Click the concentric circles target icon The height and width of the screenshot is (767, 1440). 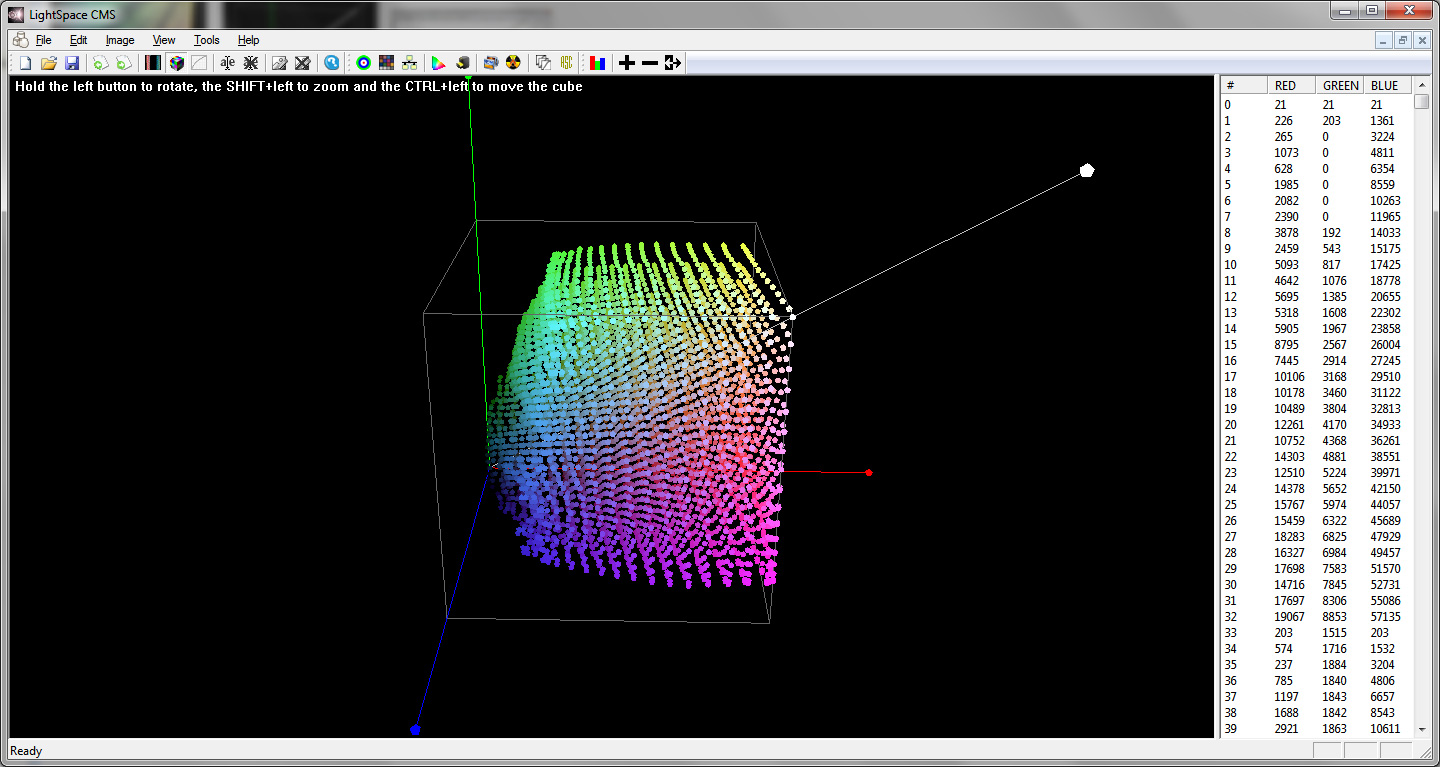point(364,63)
